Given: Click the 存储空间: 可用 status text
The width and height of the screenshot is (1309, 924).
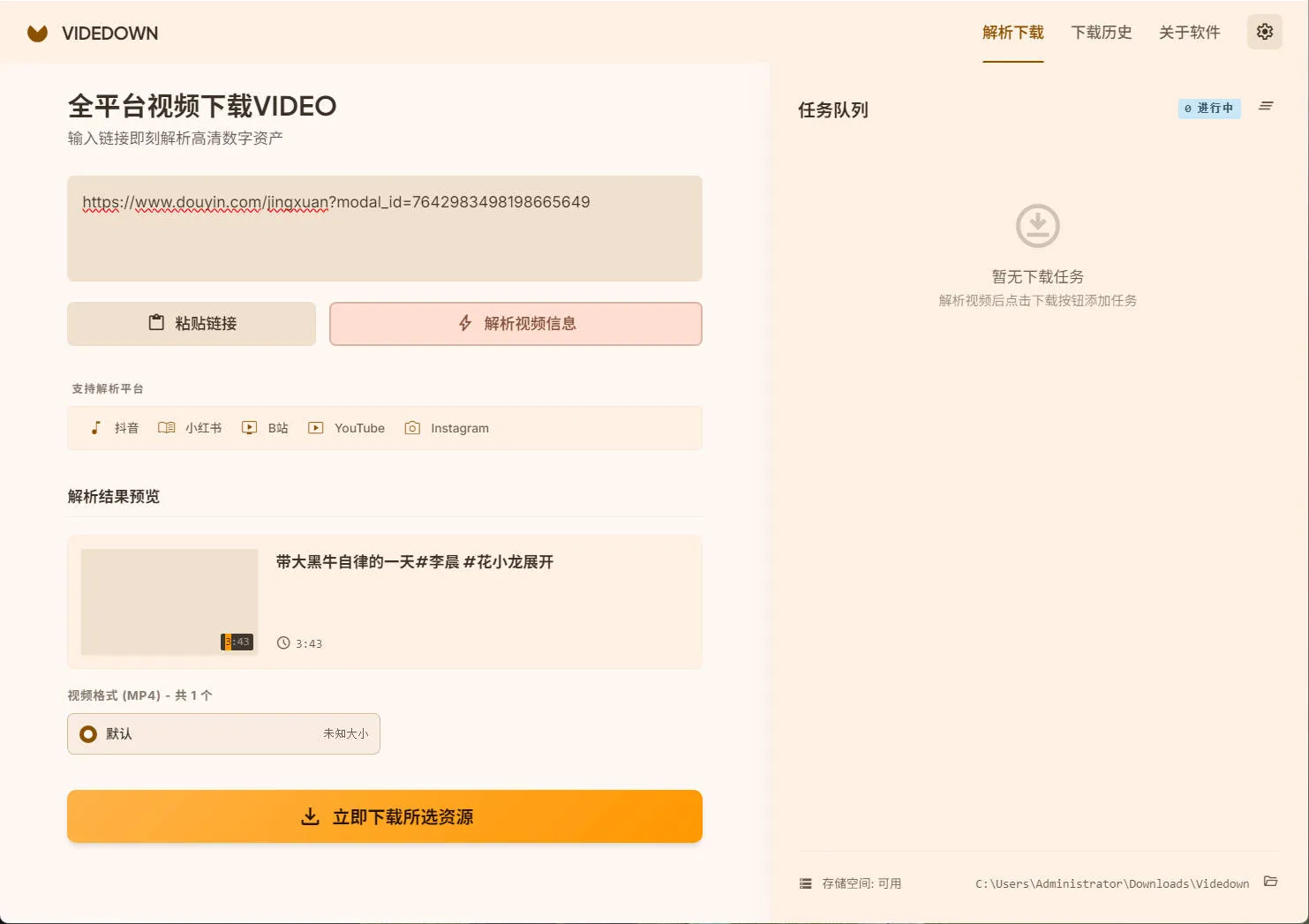Looking at the screenshot, I should tap(861, 883).
